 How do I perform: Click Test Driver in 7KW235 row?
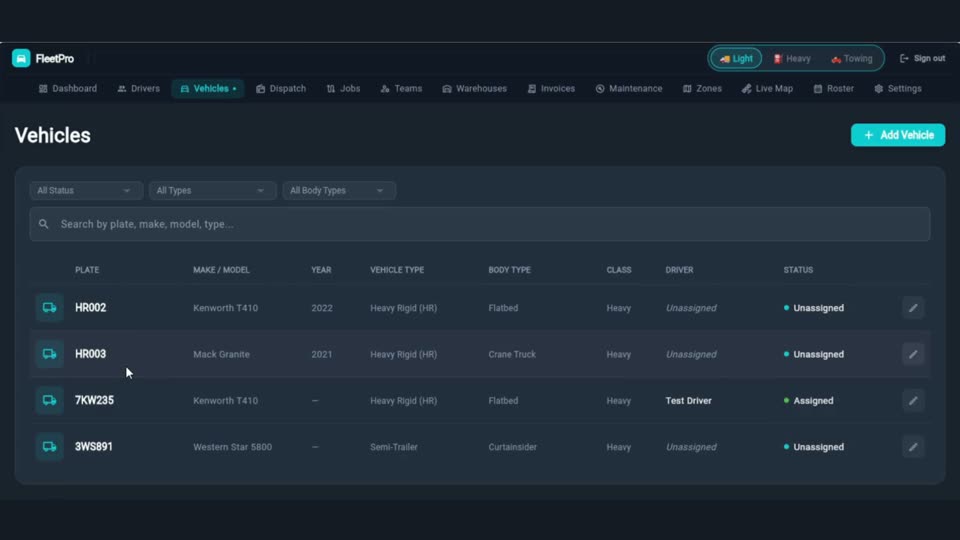point(688,401)
